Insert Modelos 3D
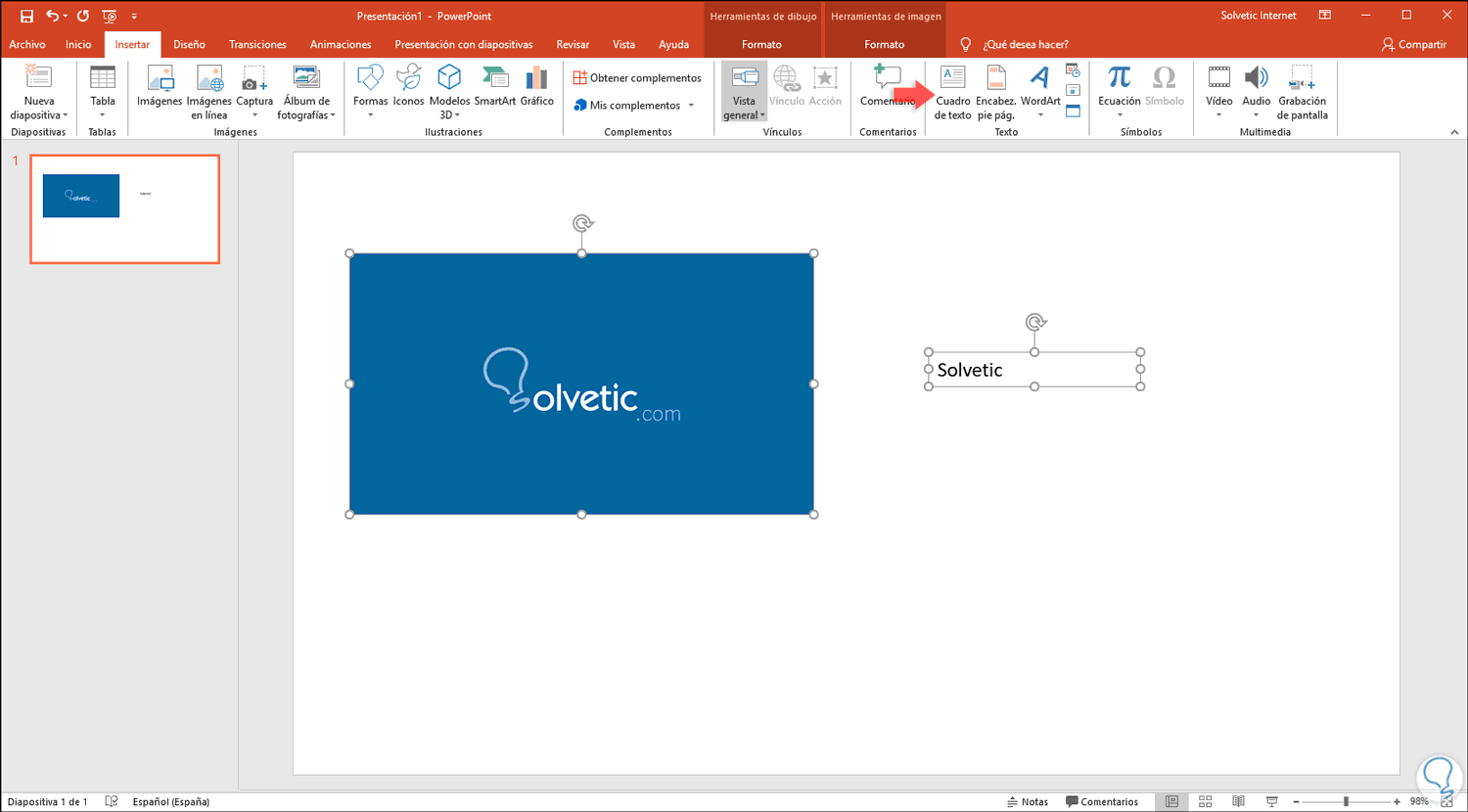Viewport: 1468px width, 812px height. coord(449,92)
